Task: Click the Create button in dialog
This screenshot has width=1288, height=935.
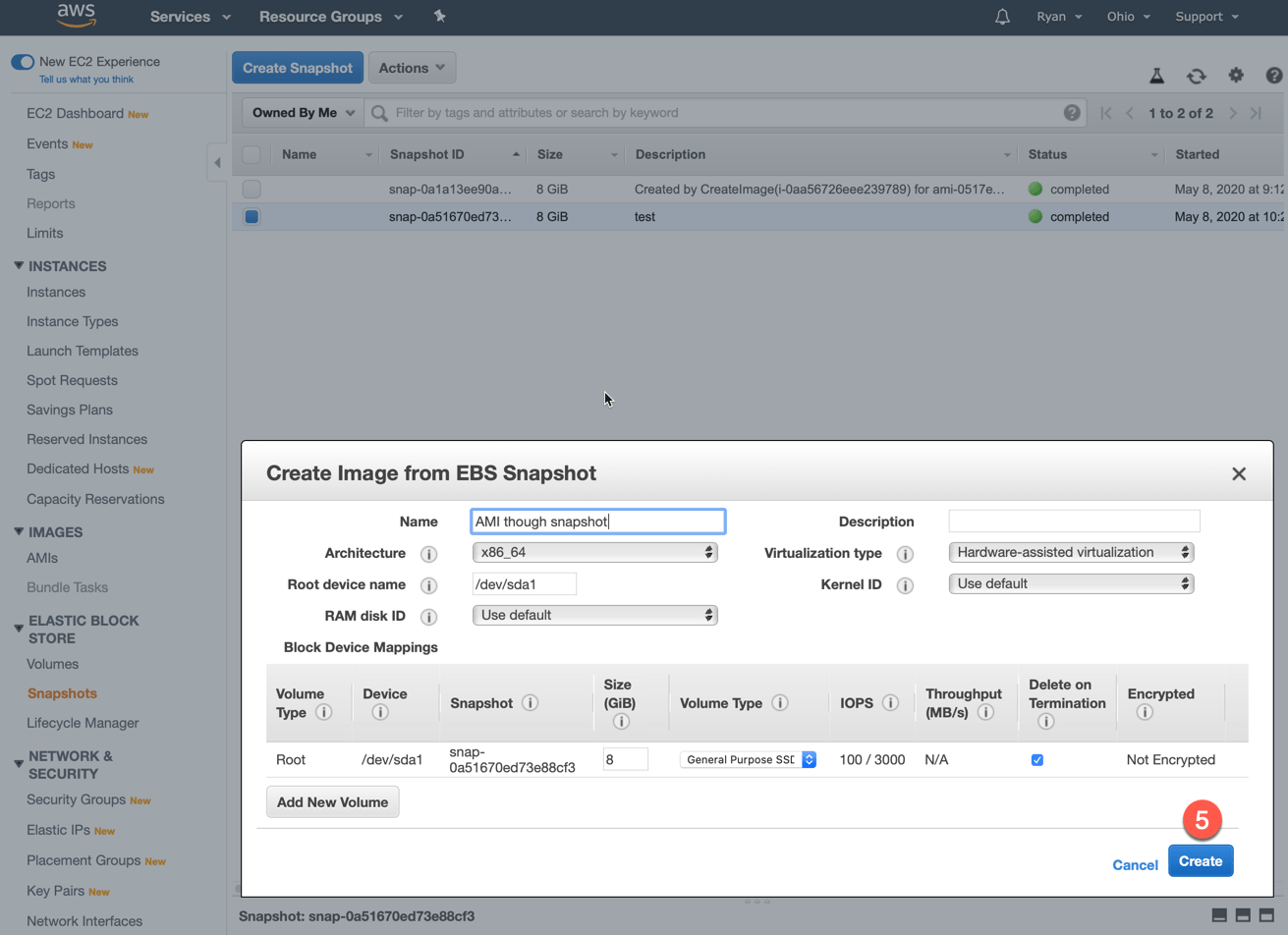Action: pos(1201,861)
